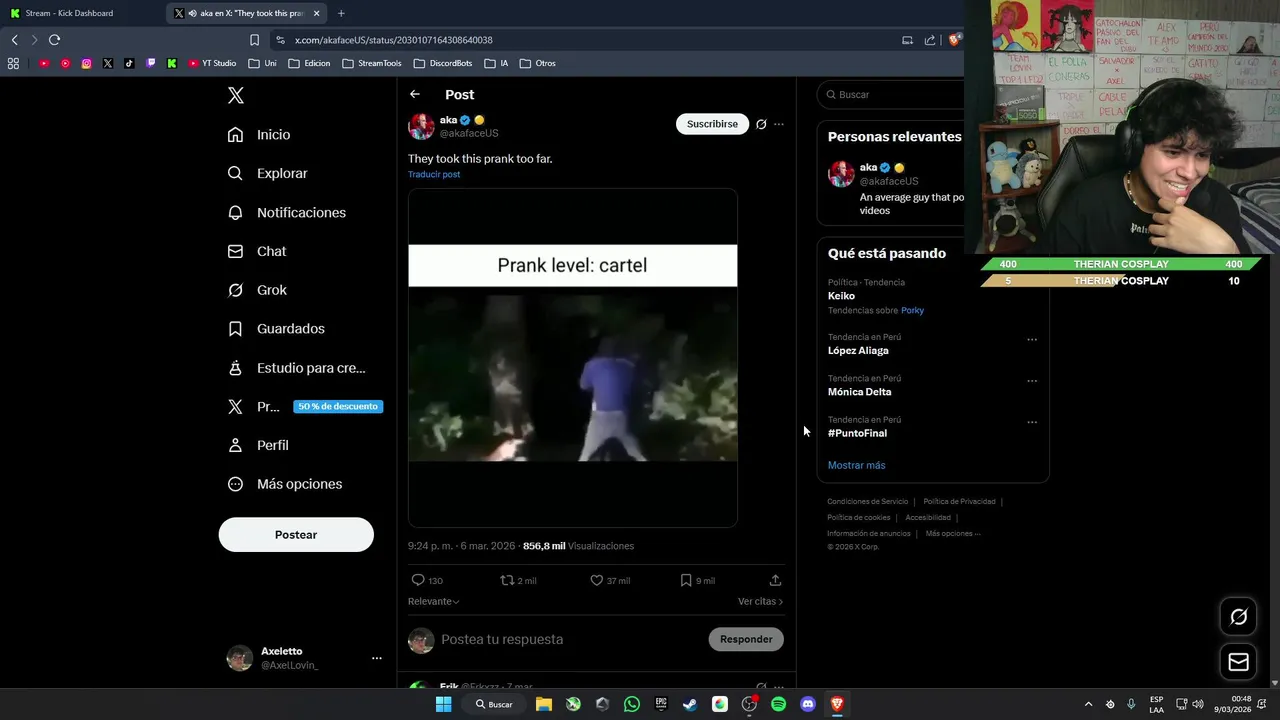Click share post icon

click(x=775, y=580)
